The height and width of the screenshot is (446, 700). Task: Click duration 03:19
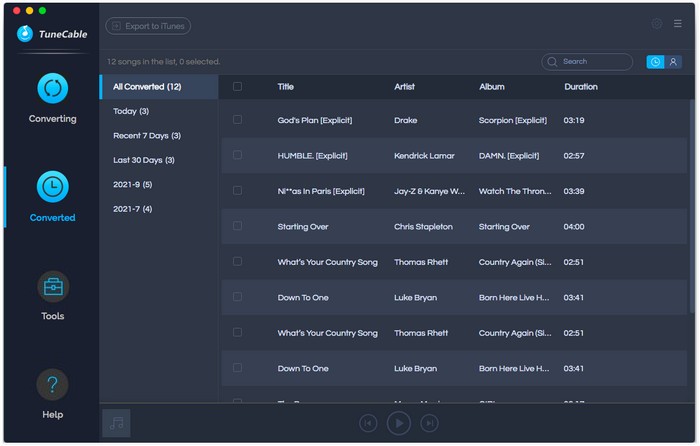pyautogui.click(x=574, y=121)
